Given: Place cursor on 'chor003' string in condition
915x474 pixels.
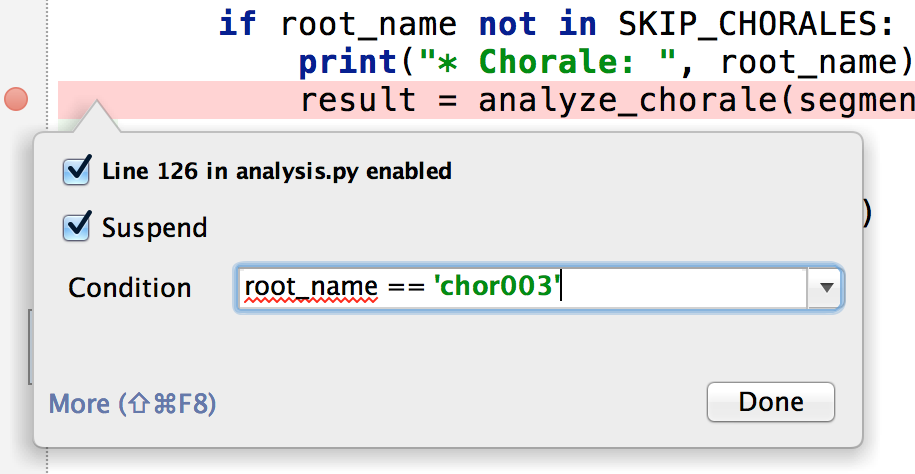Looking at the screenshot, I should (x=498, y=288).
